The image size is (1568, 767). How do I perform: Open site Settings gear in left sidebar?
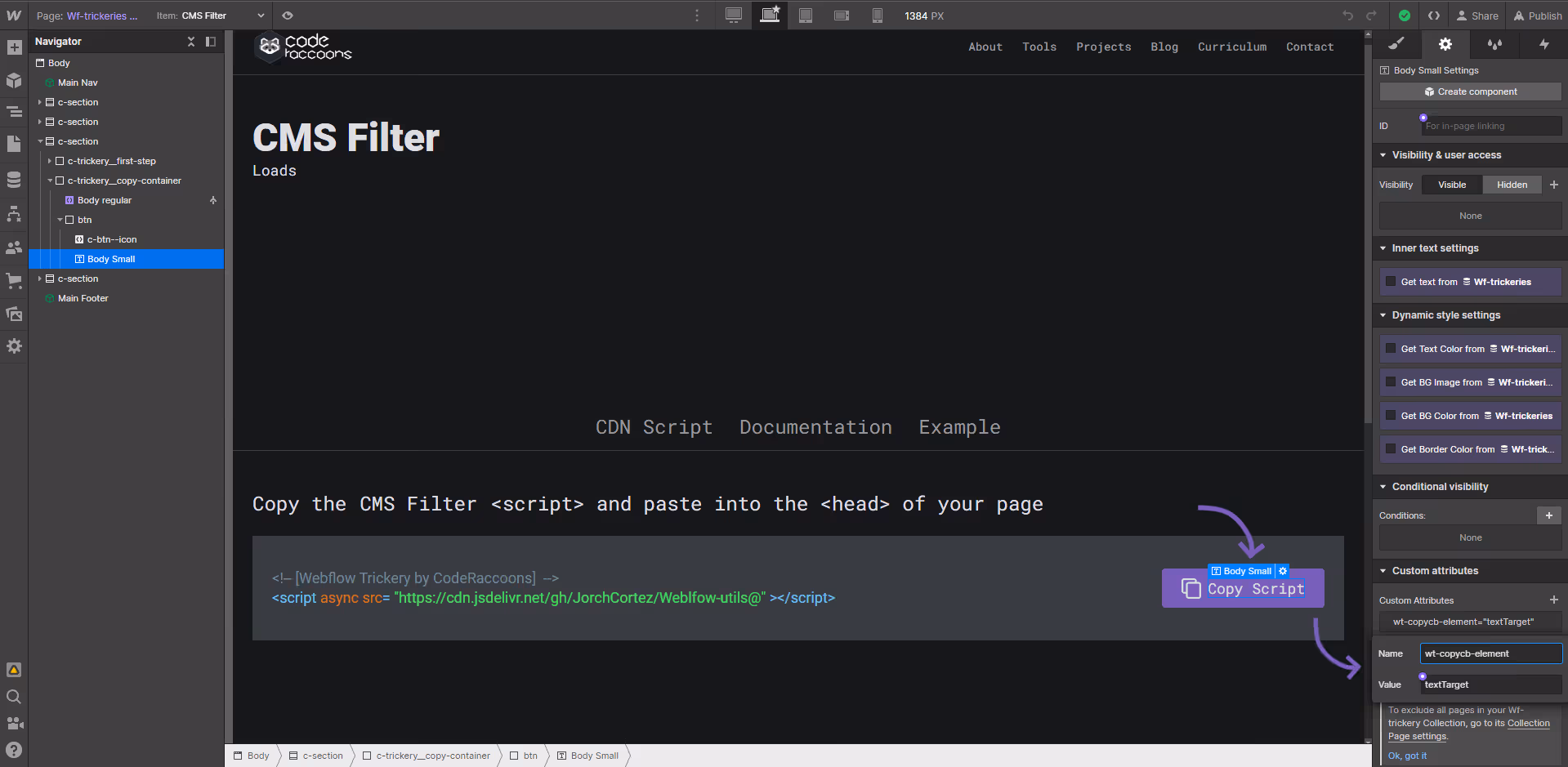pyautogui.click(x=14, y=346)
